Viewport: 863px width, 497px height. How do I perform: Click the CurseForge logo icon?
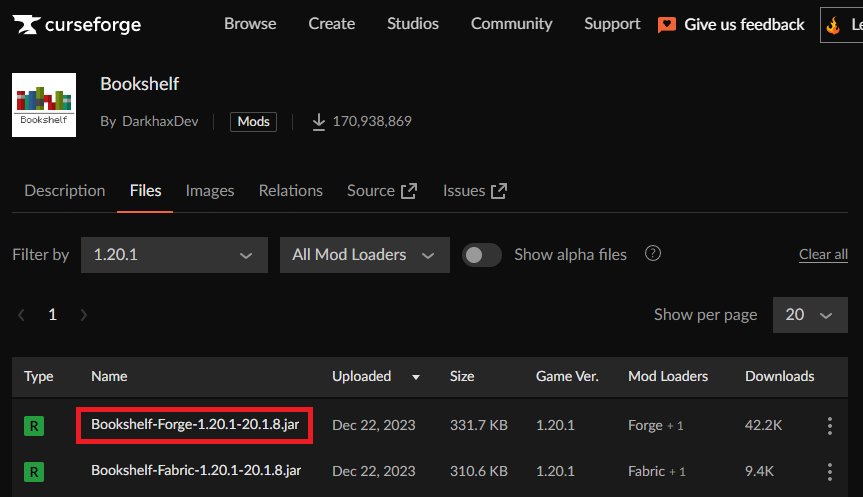pos(26,24)
